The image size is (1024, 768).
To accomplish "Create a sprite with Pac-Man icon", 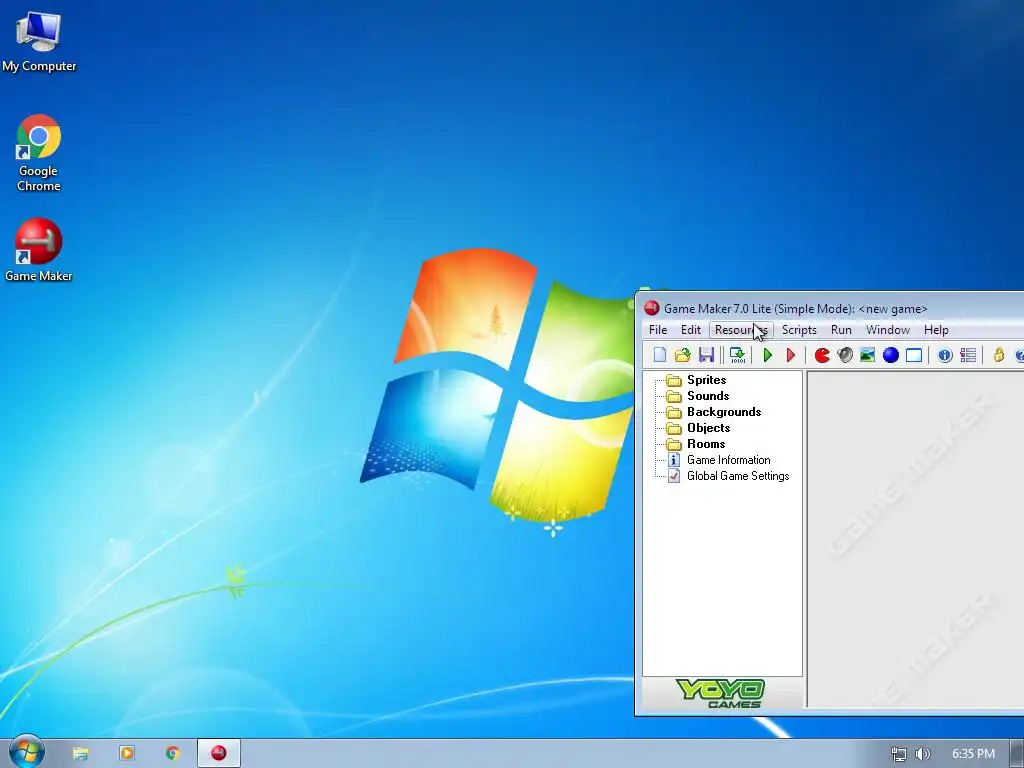I will coord(822,355).
